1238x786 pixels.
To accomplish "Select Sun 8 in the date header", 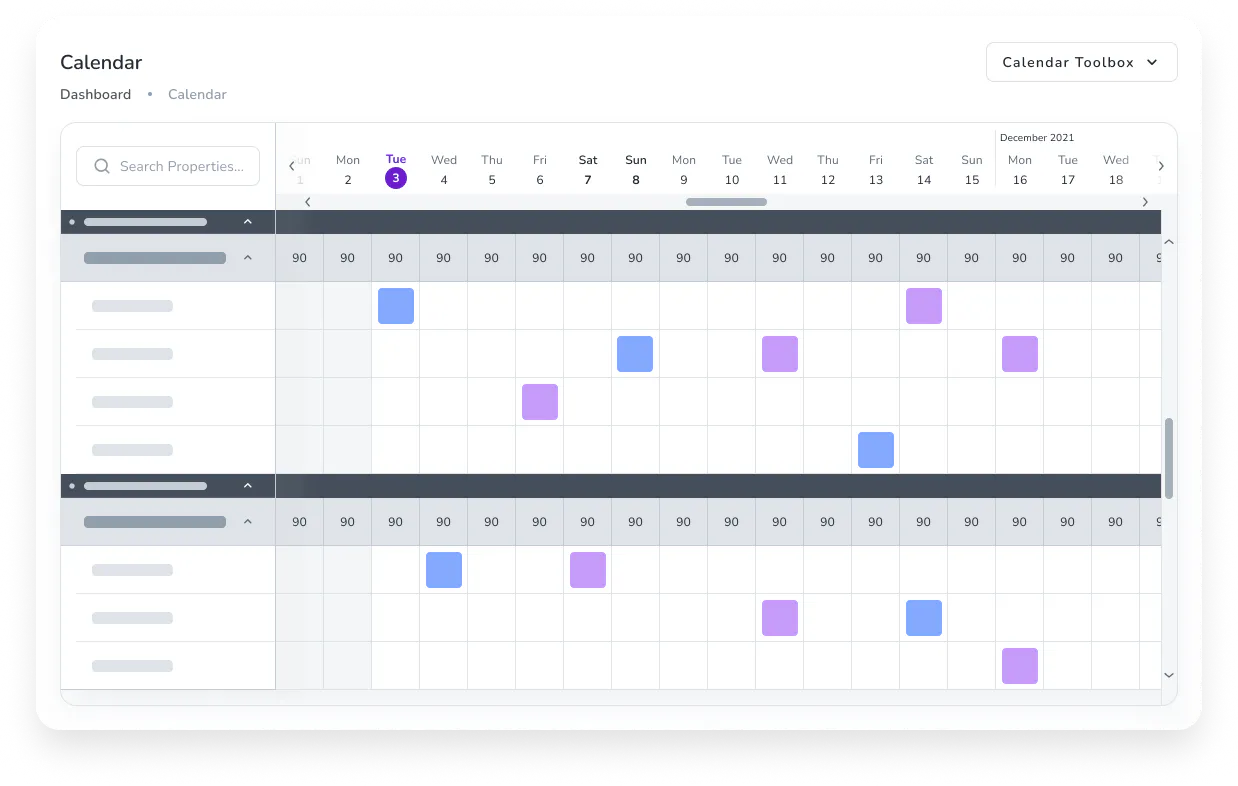I will tap(636, 170).
